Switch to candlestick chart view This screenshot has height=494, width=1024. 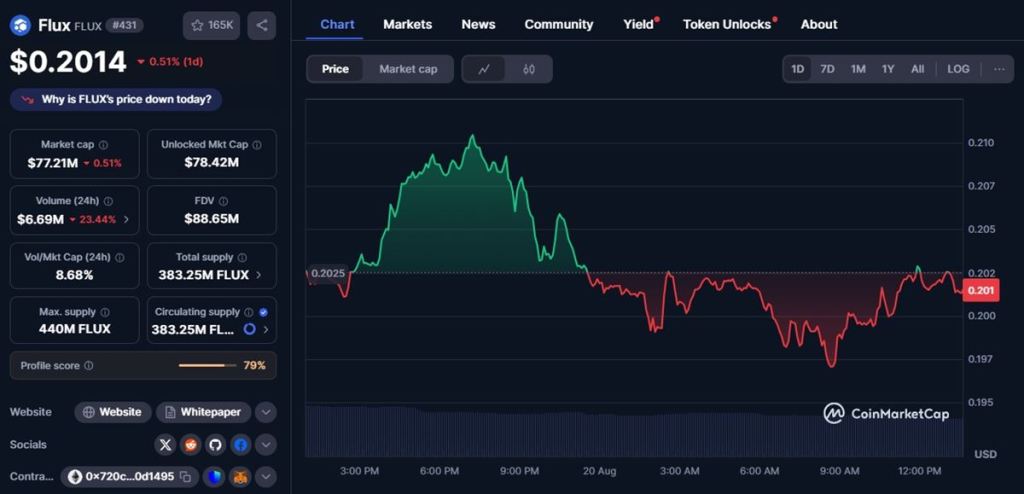click(x=529, y=69)
